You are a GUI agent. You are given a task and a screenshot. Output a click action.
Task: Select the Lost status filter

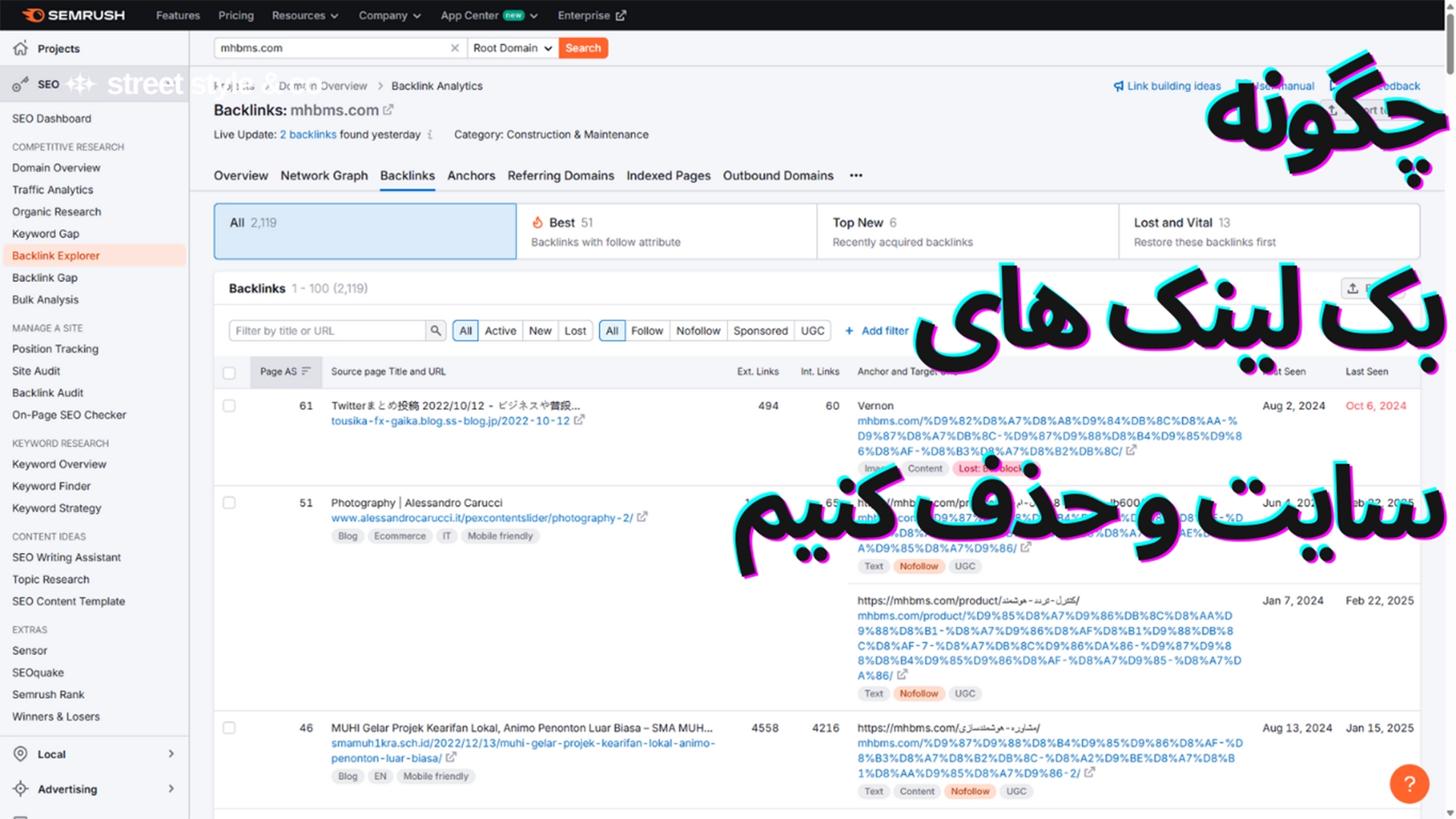(x=575, y=331)
